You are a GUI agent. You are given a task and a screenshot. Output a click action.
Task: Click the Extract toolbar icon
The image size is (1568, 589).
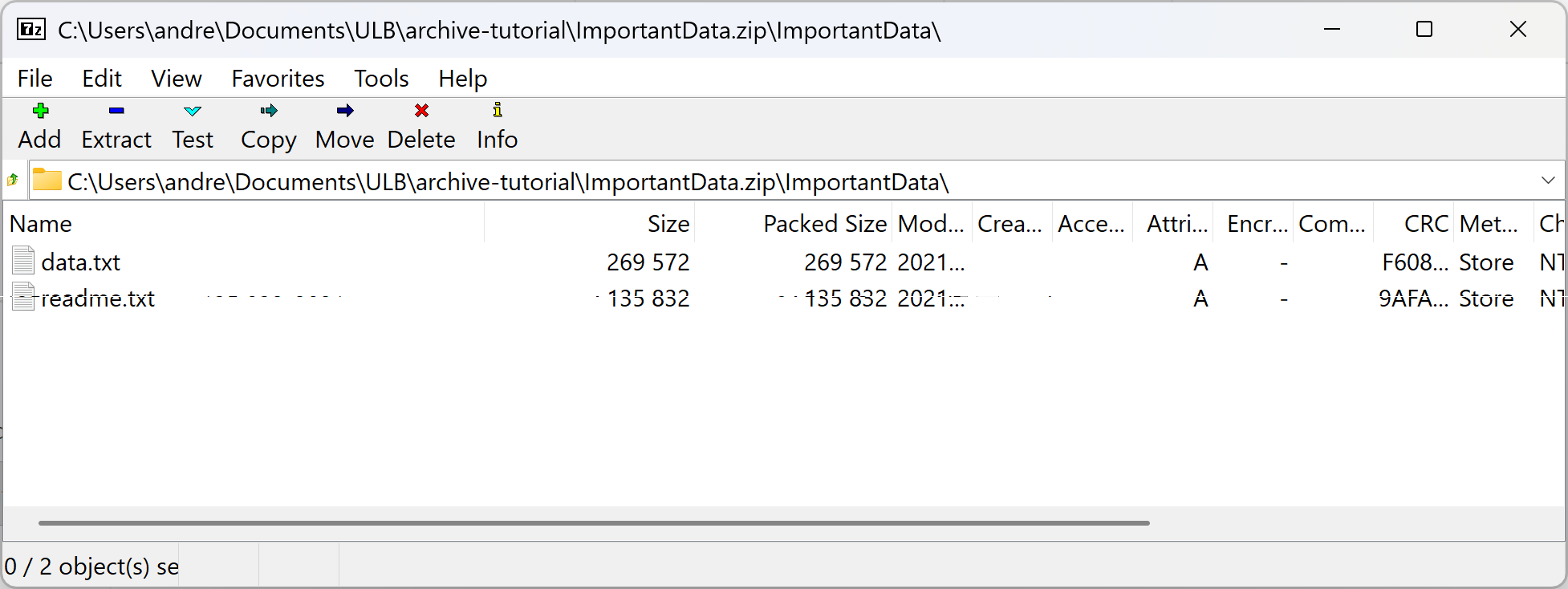pos(116,111)
